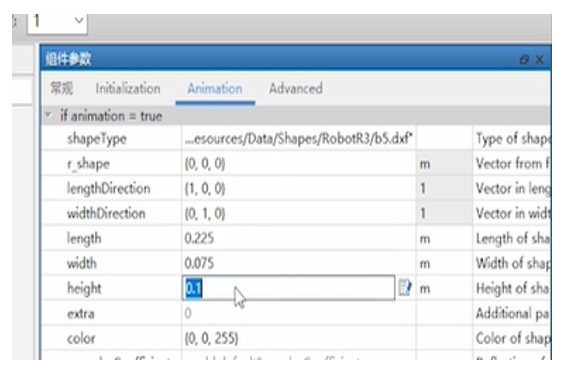Image resolution: width=578 pixels, height=384 pixels.
Task: Select the lengthDirection value {1, 0, 0}
Action: tap(205, 189)
